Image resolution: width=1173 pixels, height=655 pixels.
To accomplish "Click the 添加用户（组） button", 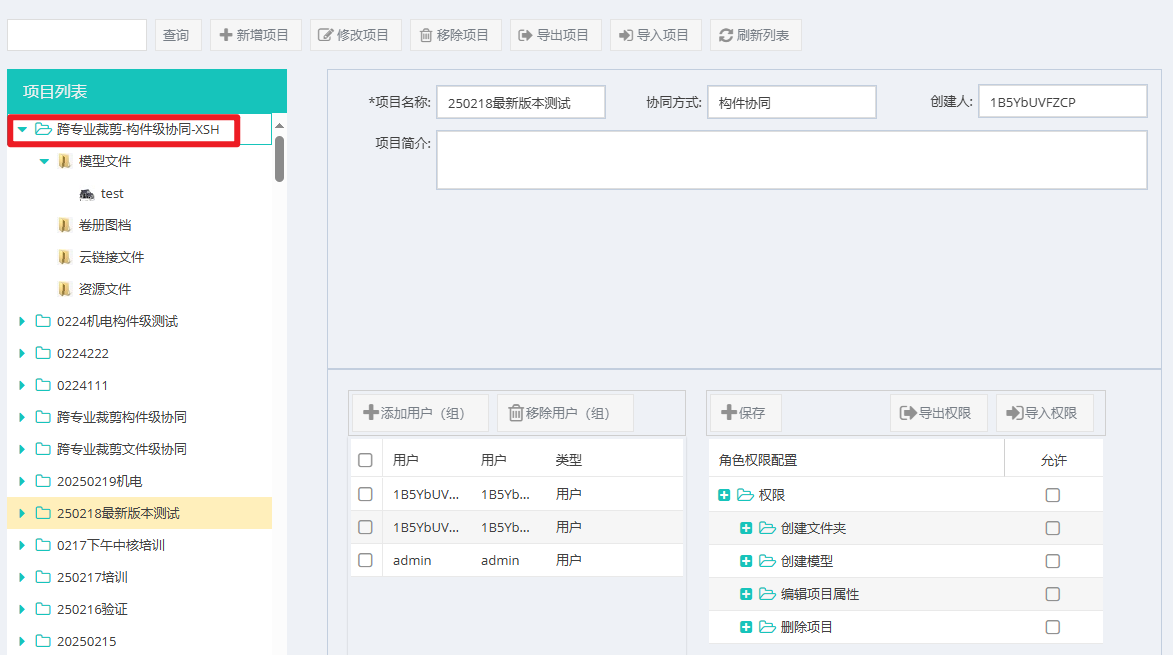I will click(420, 413).
